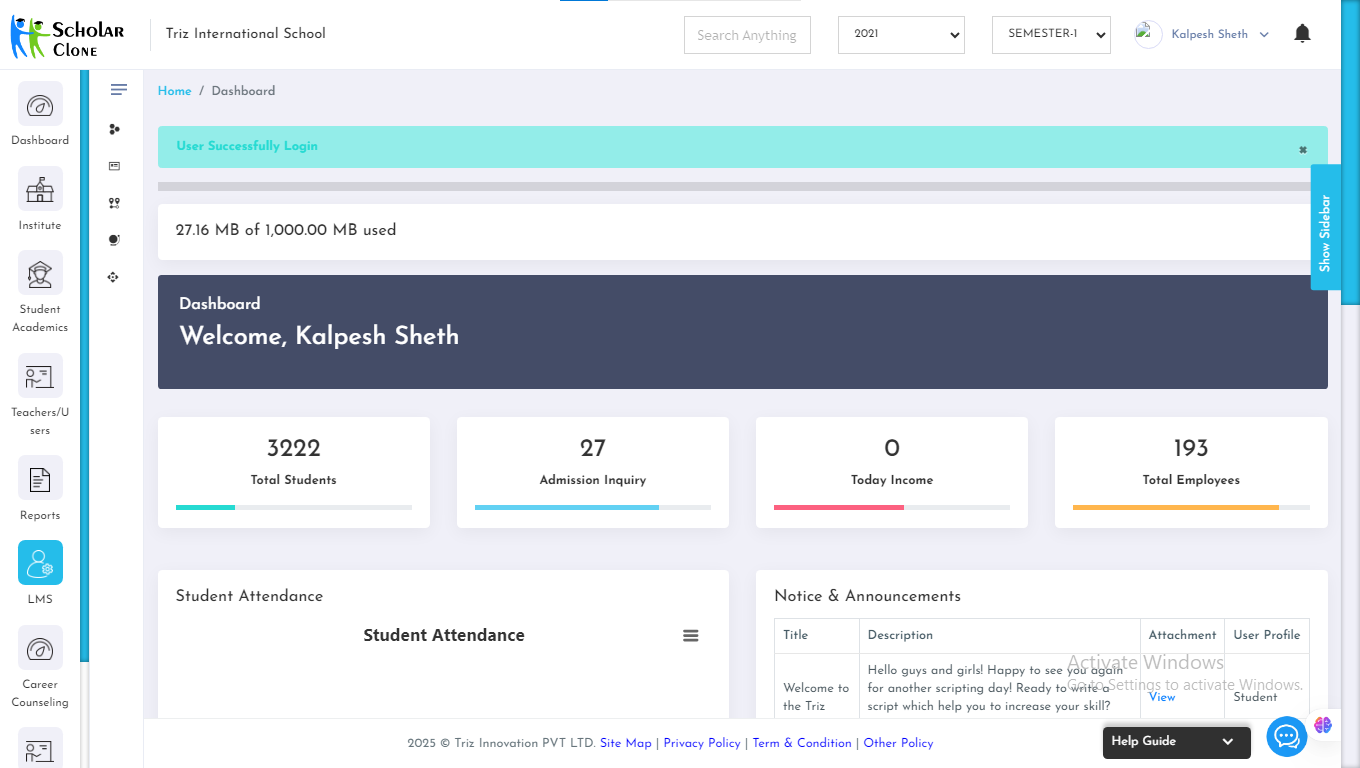Toggle the hamburger menu in secondary sidebar

tap(119, 90)
